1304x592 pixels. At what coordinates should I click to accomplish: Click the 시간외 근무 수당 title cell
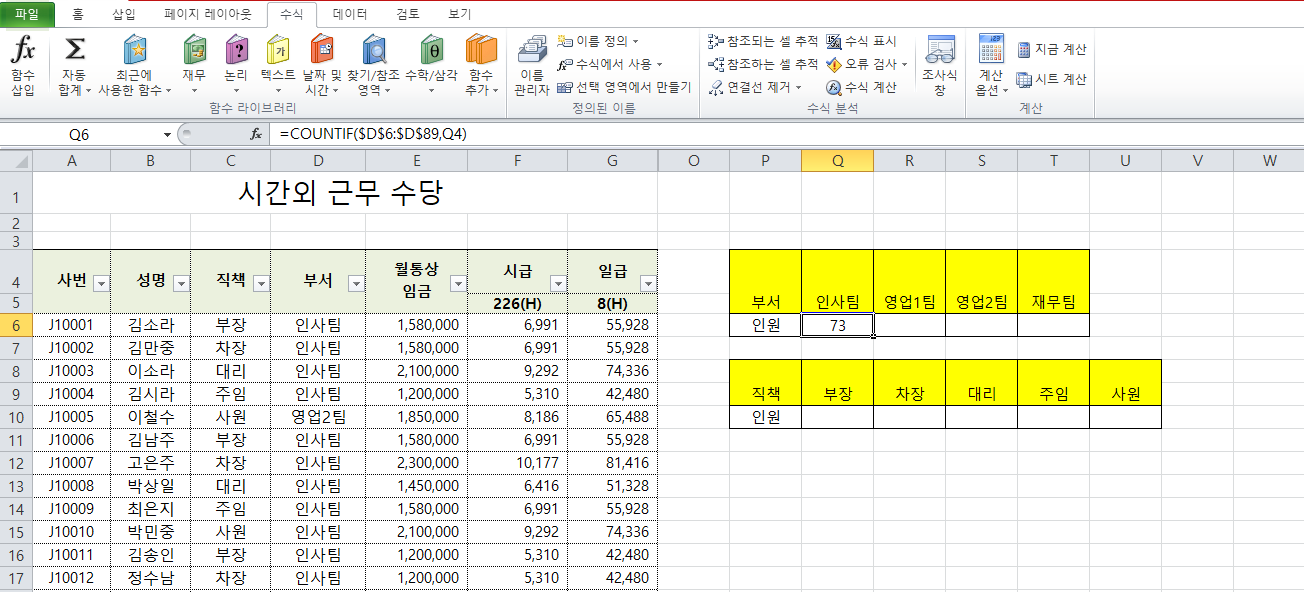click(345, 193)
